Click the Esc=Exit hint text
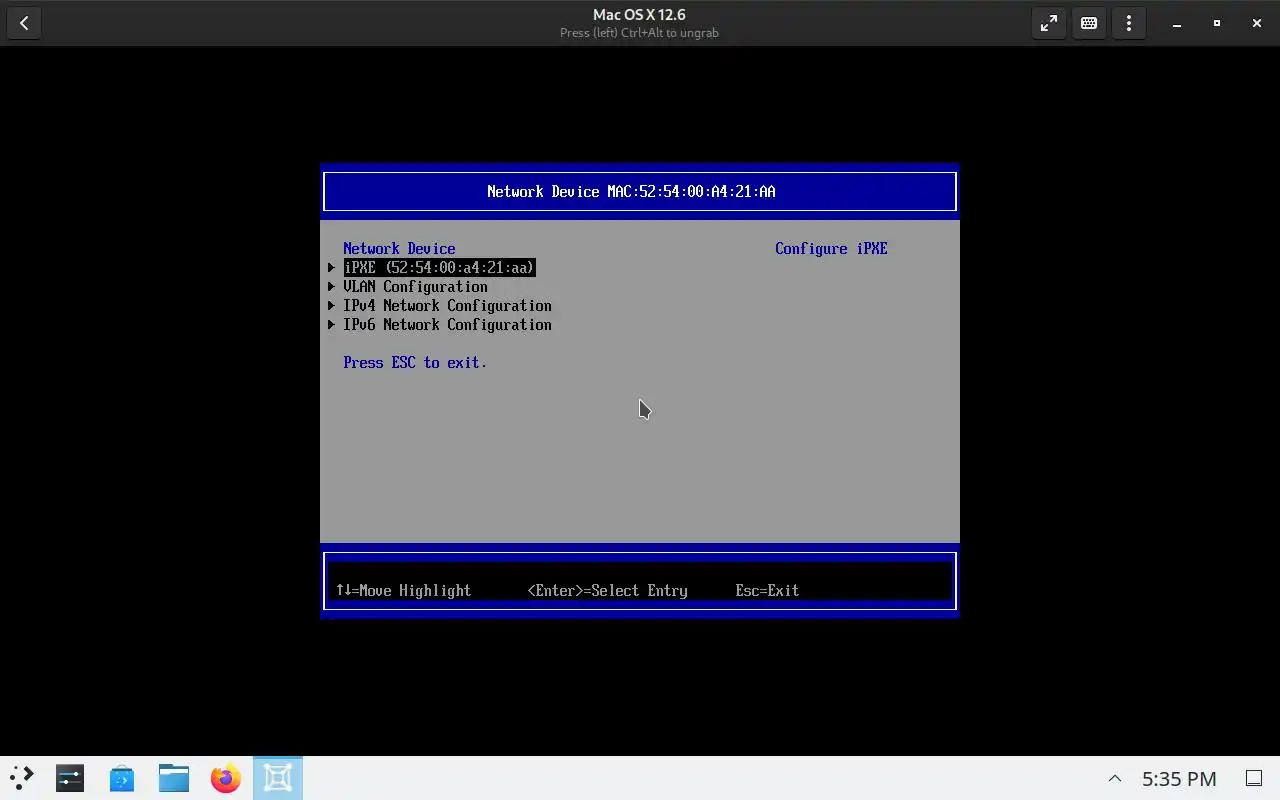 [767, 591]
